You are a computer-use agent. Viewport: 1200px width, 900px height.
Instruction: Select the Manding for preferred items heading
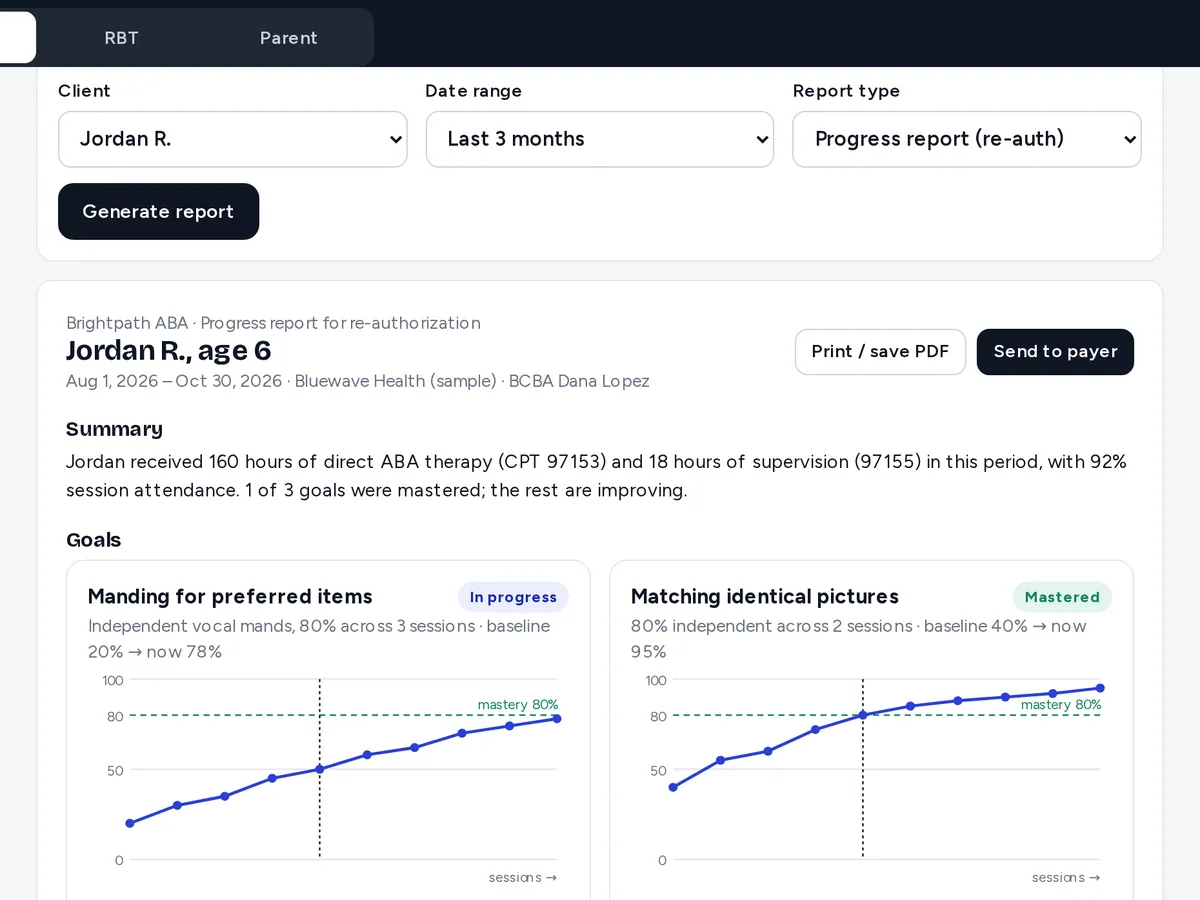coord(230,597)
